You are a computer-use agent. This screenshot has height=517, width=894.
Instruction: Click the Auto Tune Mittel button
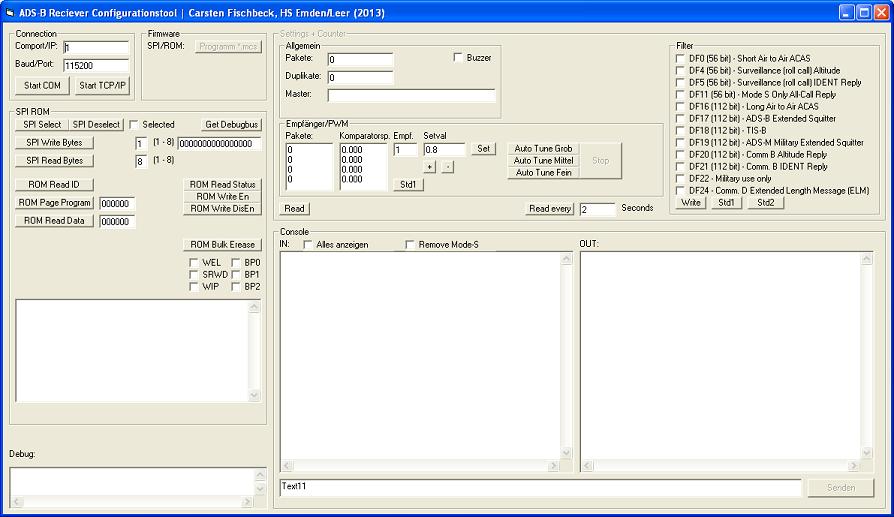[543, 161]
